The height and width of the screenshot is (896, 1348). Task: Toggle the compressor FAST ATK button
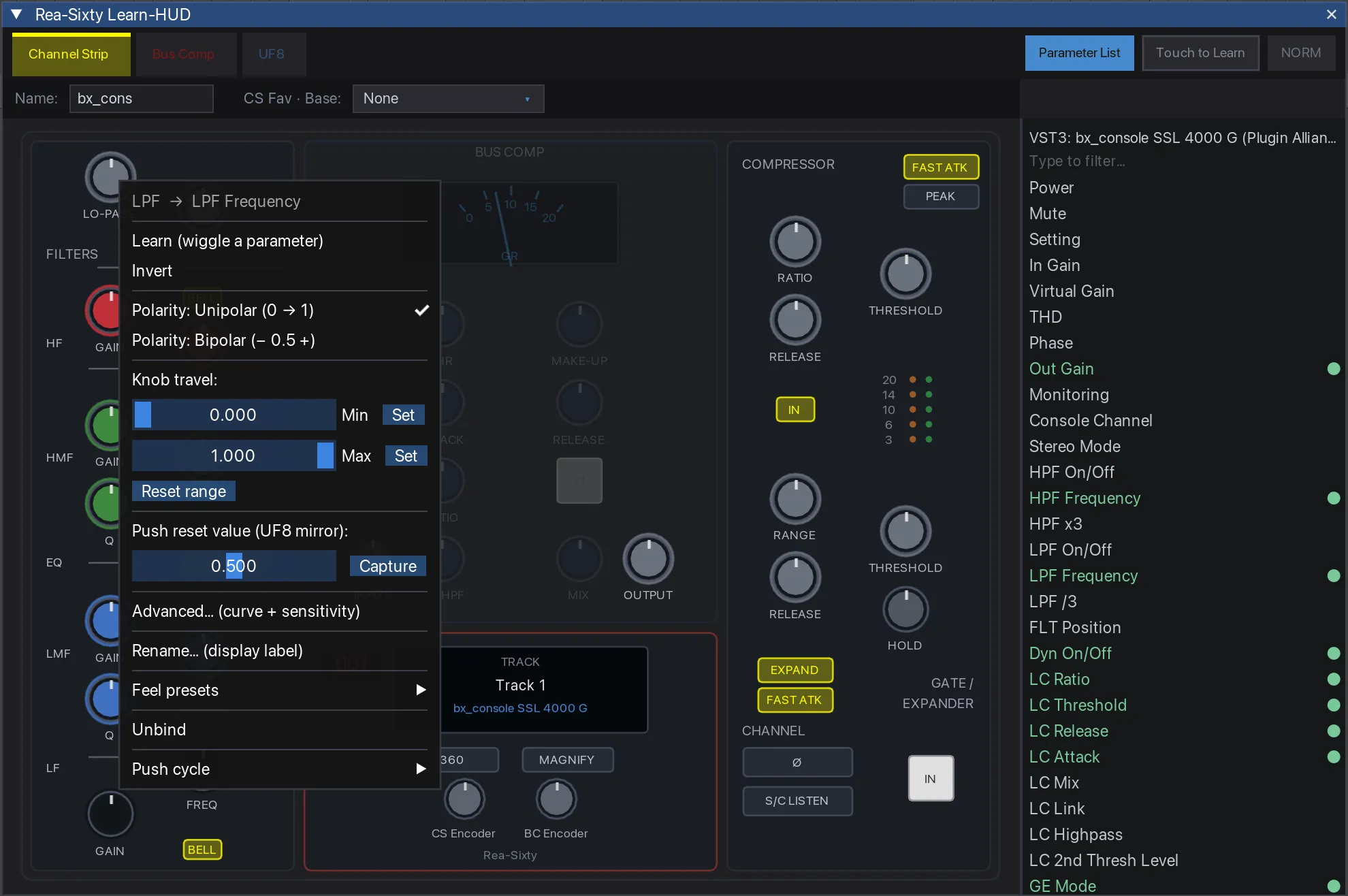tap(941, 167)
